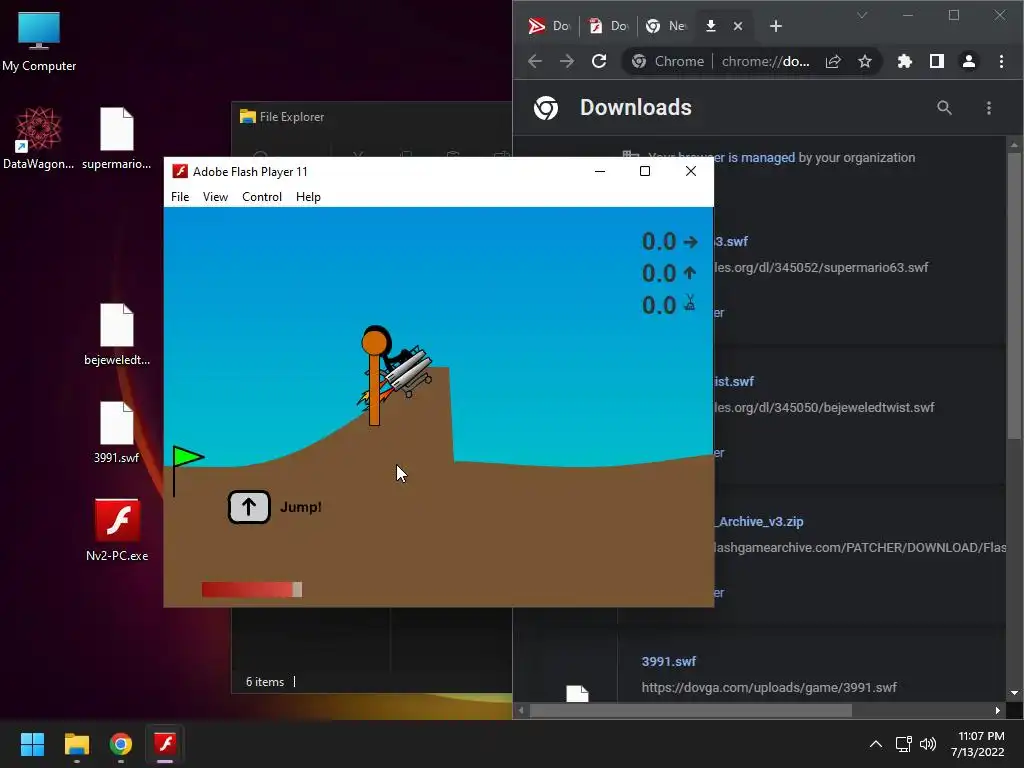Click the Downloads horizontal scrollbar

[x=690, y=711]
